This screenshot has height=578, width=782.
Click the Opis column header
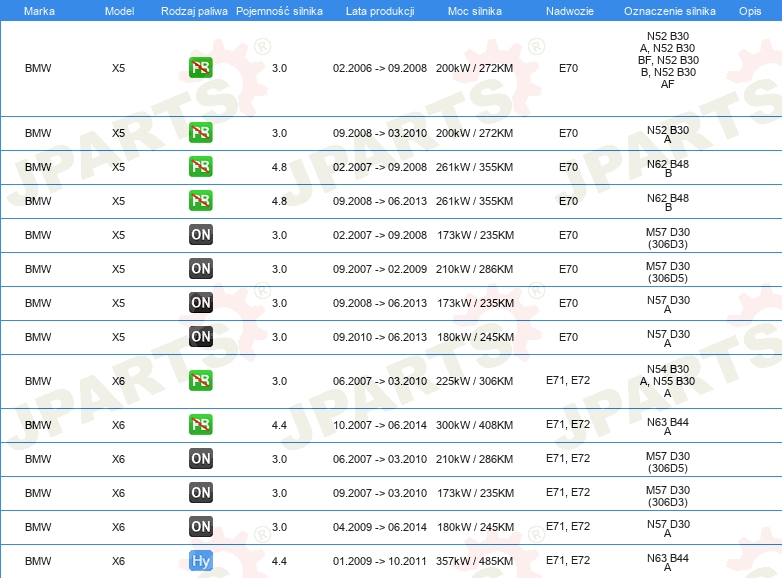pos(750,11)
